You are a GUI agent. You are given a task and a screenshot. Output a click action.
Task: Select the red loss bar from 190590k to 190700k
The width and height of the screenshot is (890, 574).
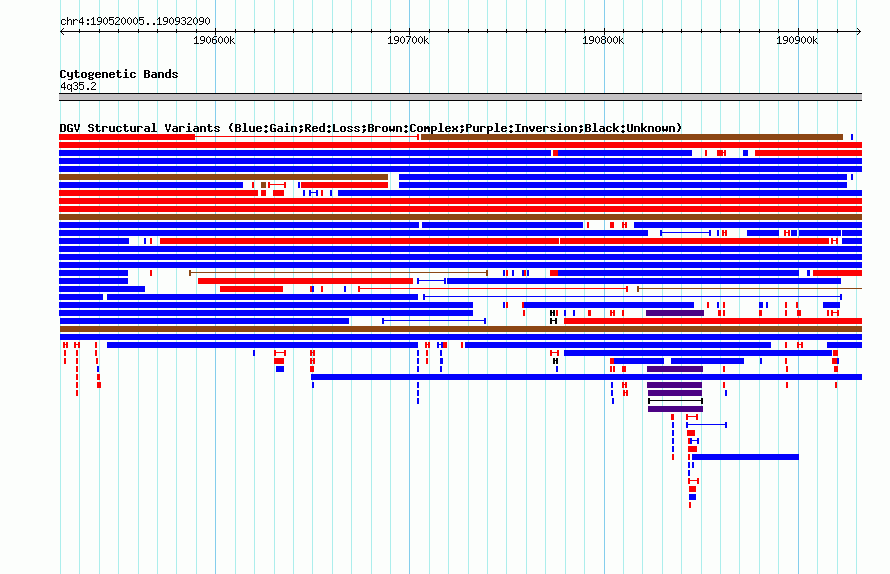pos(305,281)
